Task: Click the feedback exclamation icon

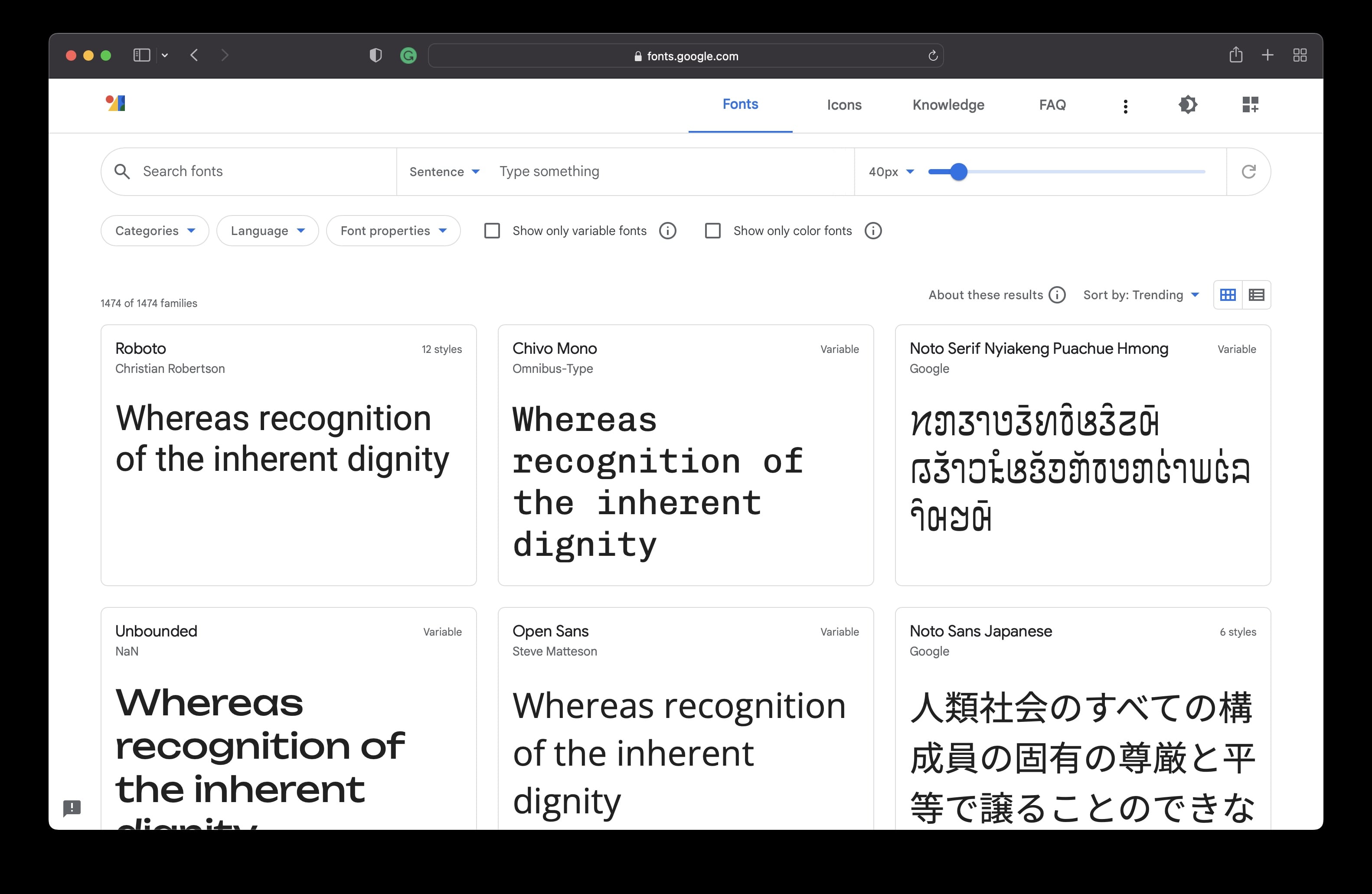Action: coord(72,808)
